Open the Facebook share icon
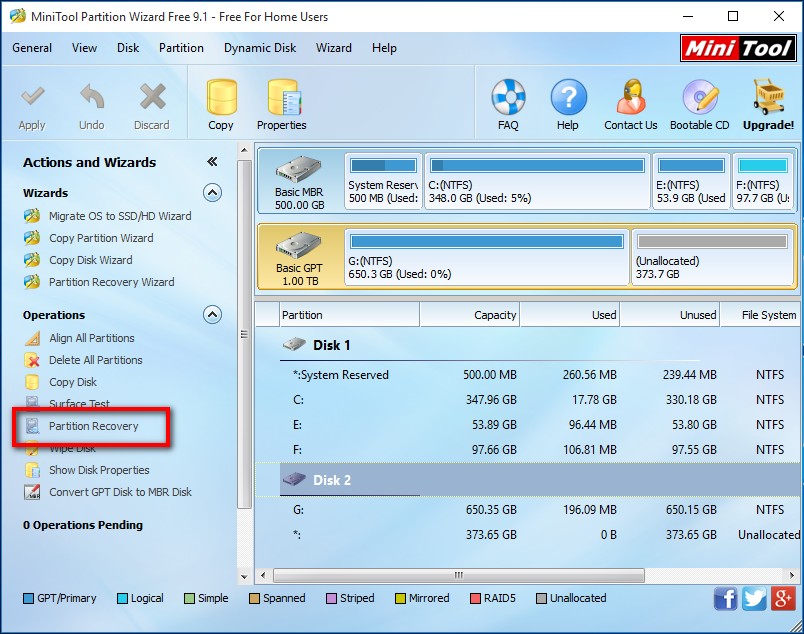 coord(725,598)
